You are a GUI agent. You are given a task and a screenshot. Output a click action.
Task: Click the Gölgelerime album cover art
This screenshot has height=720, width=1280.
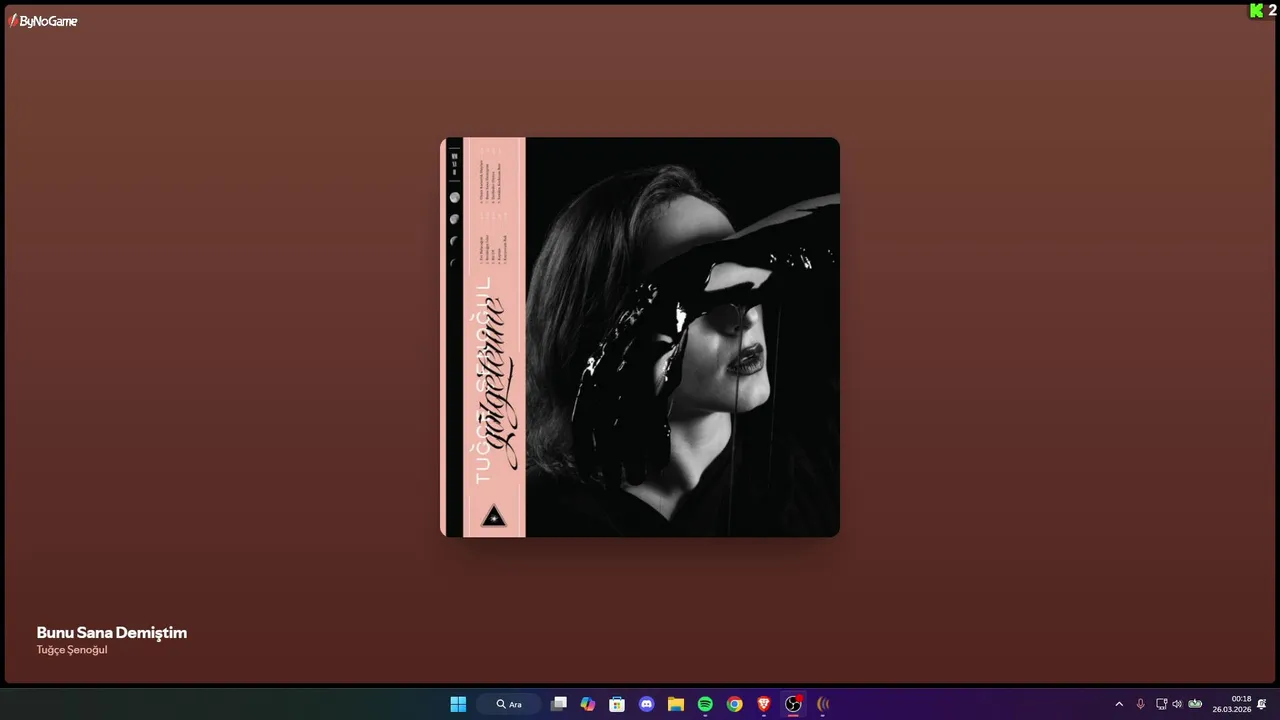point(640,337)
